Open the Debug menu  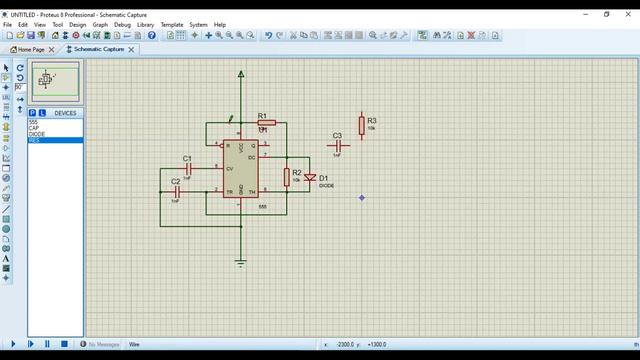[x=122, y=24]
